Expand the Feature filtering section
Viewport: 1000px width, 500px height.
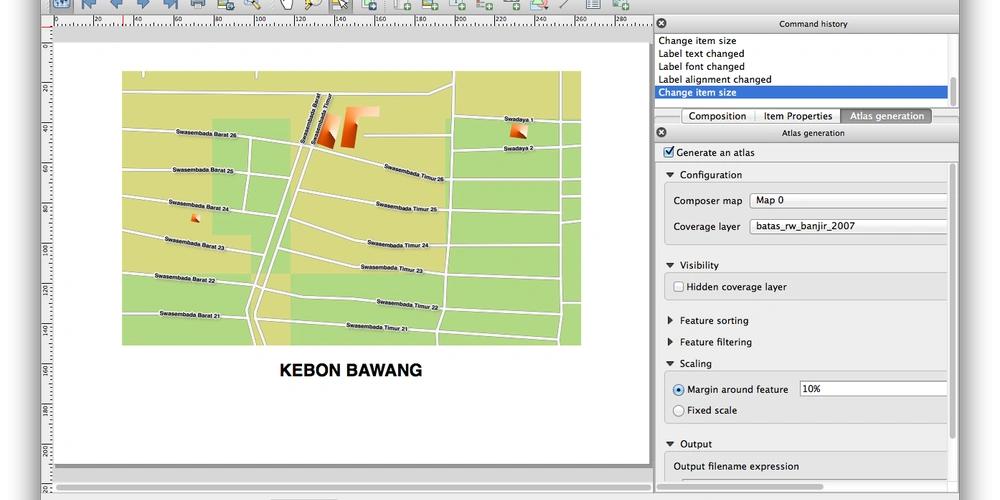coord(670,342)
